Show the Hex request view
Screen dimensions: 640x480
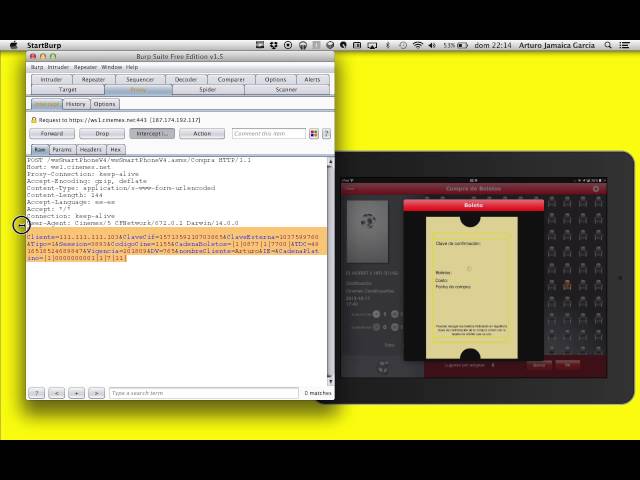tap(116, 150)
